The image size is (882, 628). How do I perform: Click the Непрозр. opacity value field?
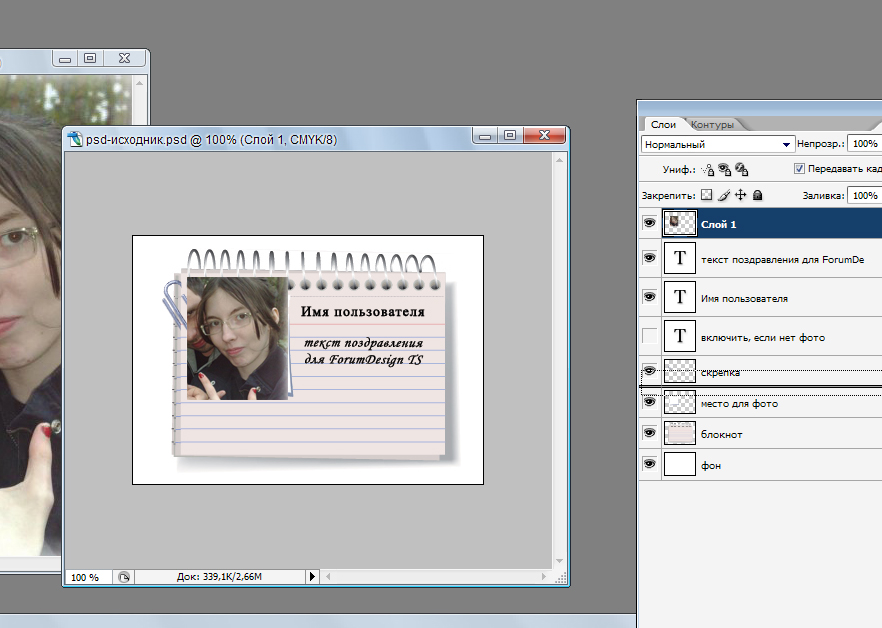[x=863, y=144]
